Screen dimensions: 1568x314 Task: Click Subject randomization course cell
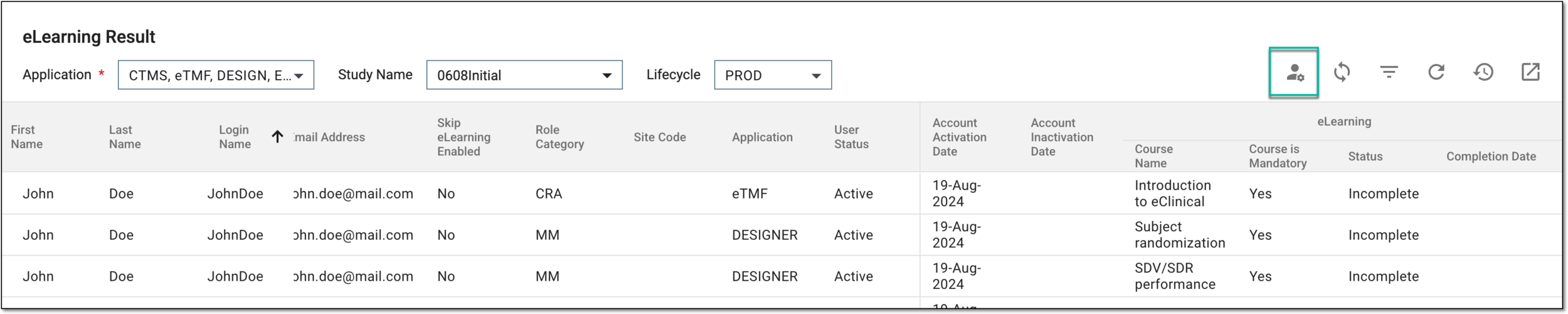1180,235
